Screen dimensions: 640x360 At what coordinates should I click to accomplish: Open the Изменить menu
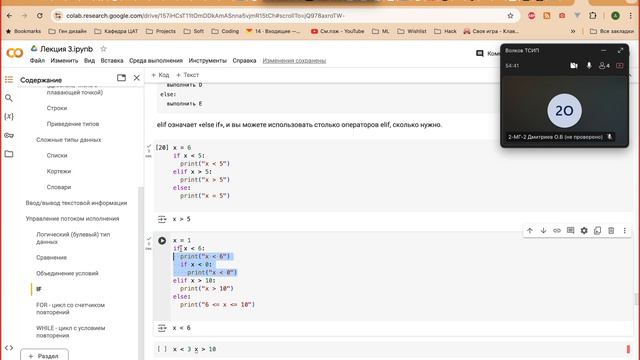[x=64, y=60]
